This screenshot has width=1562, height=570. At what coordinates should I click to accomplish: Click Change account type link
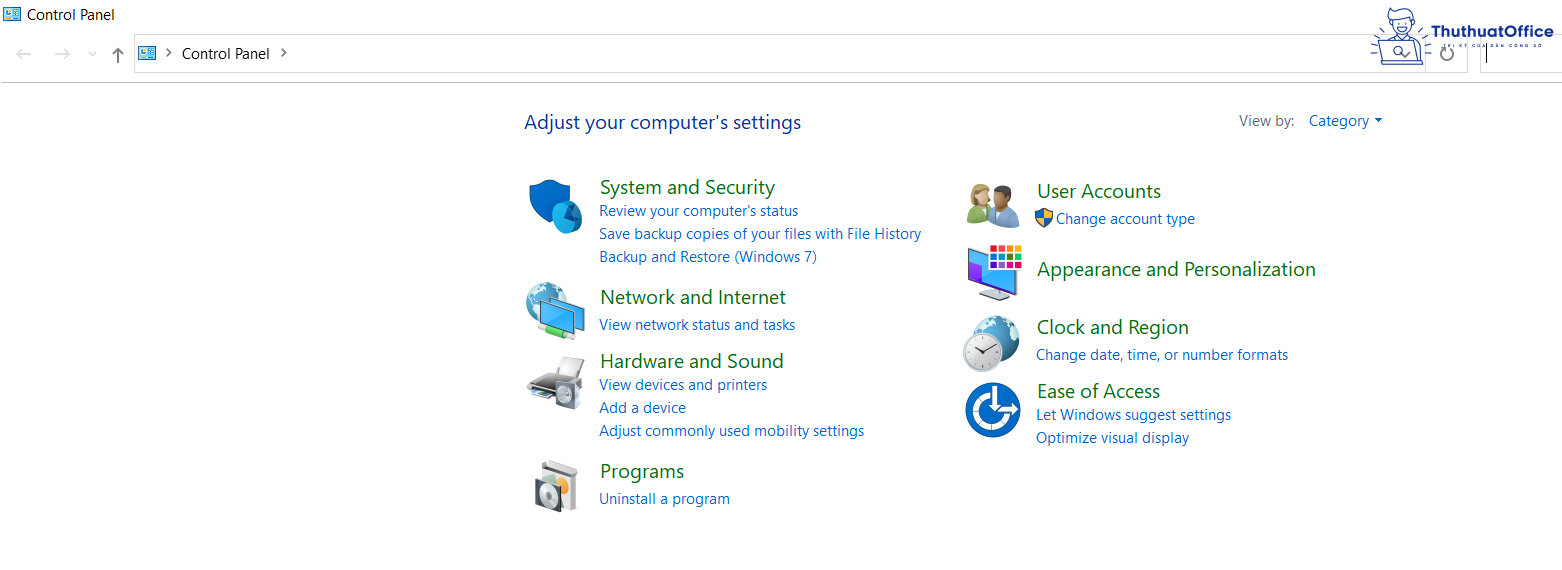(x=1125, y=219)
